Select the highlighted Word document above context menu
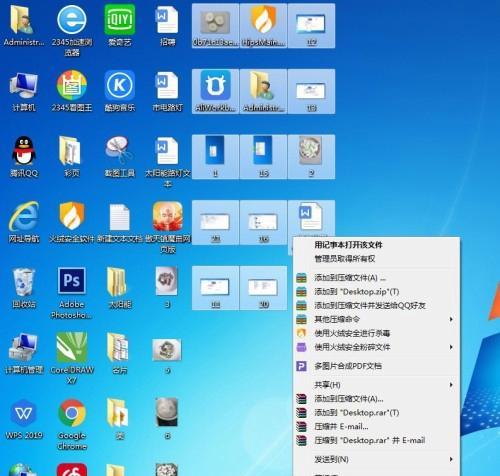The width and height of the screenshot is (500, 476). tap(311, 217)
